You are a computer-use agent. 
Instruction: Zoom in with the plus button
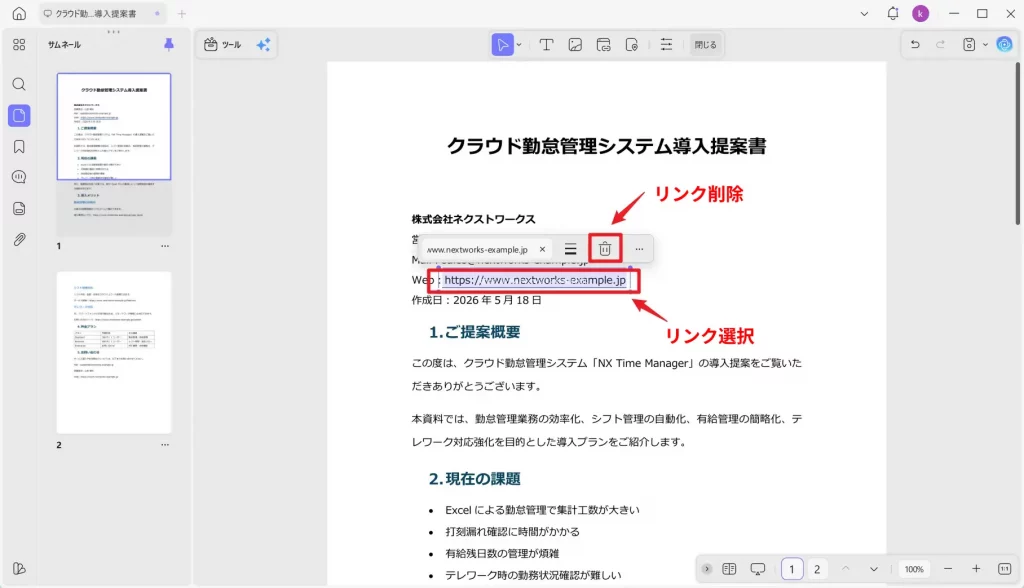[976, 569]
